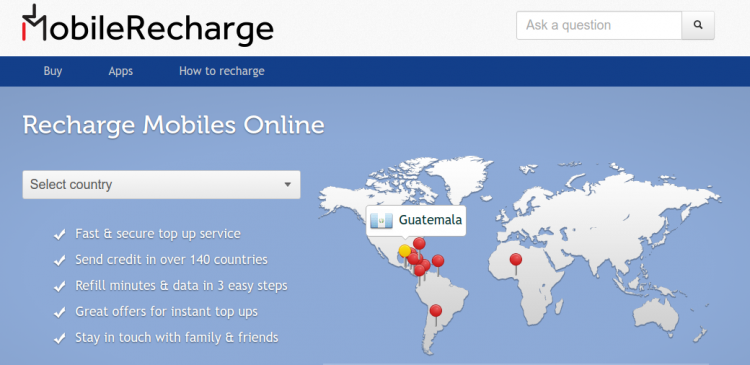Click the MobileRecharge logo
The width and height of the screenshot is (750, 365).
click(x=147, y=25)
